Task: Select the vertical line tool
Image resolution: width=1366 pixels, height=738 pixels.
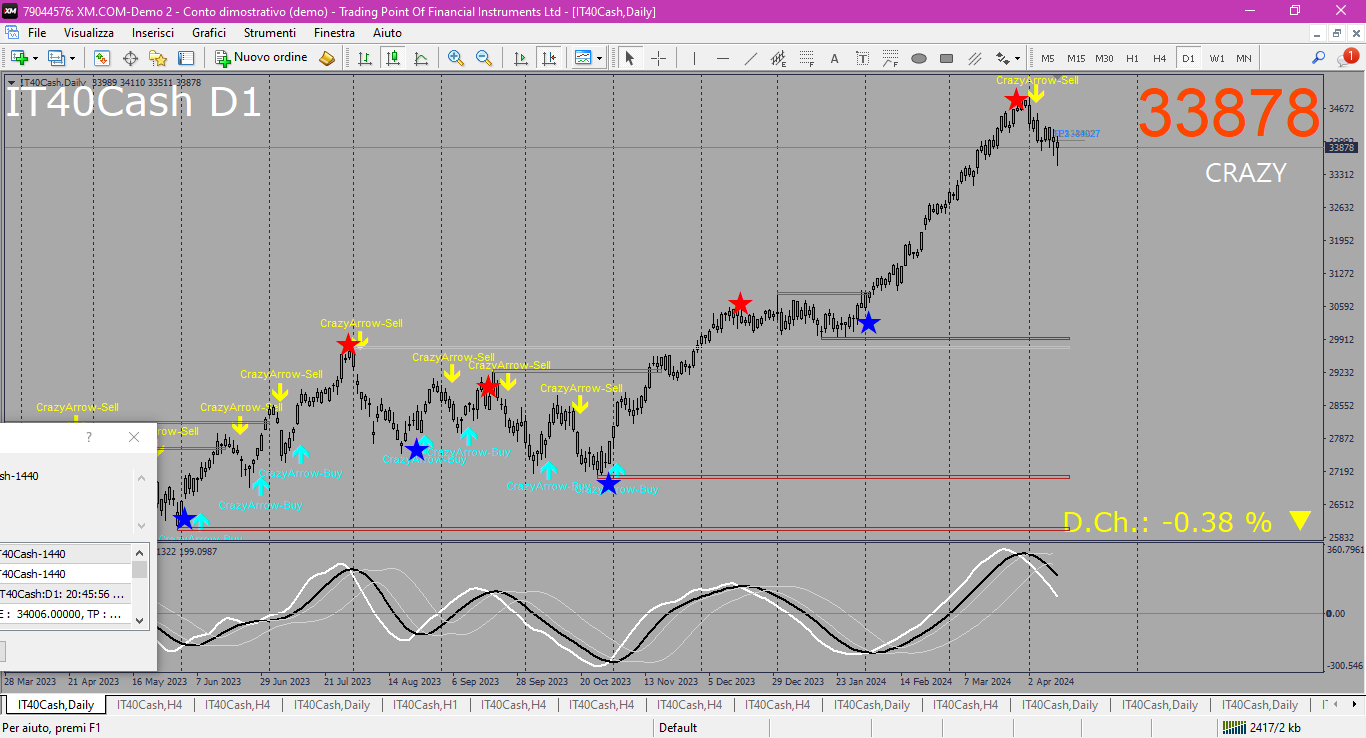Action: point(694,58)
